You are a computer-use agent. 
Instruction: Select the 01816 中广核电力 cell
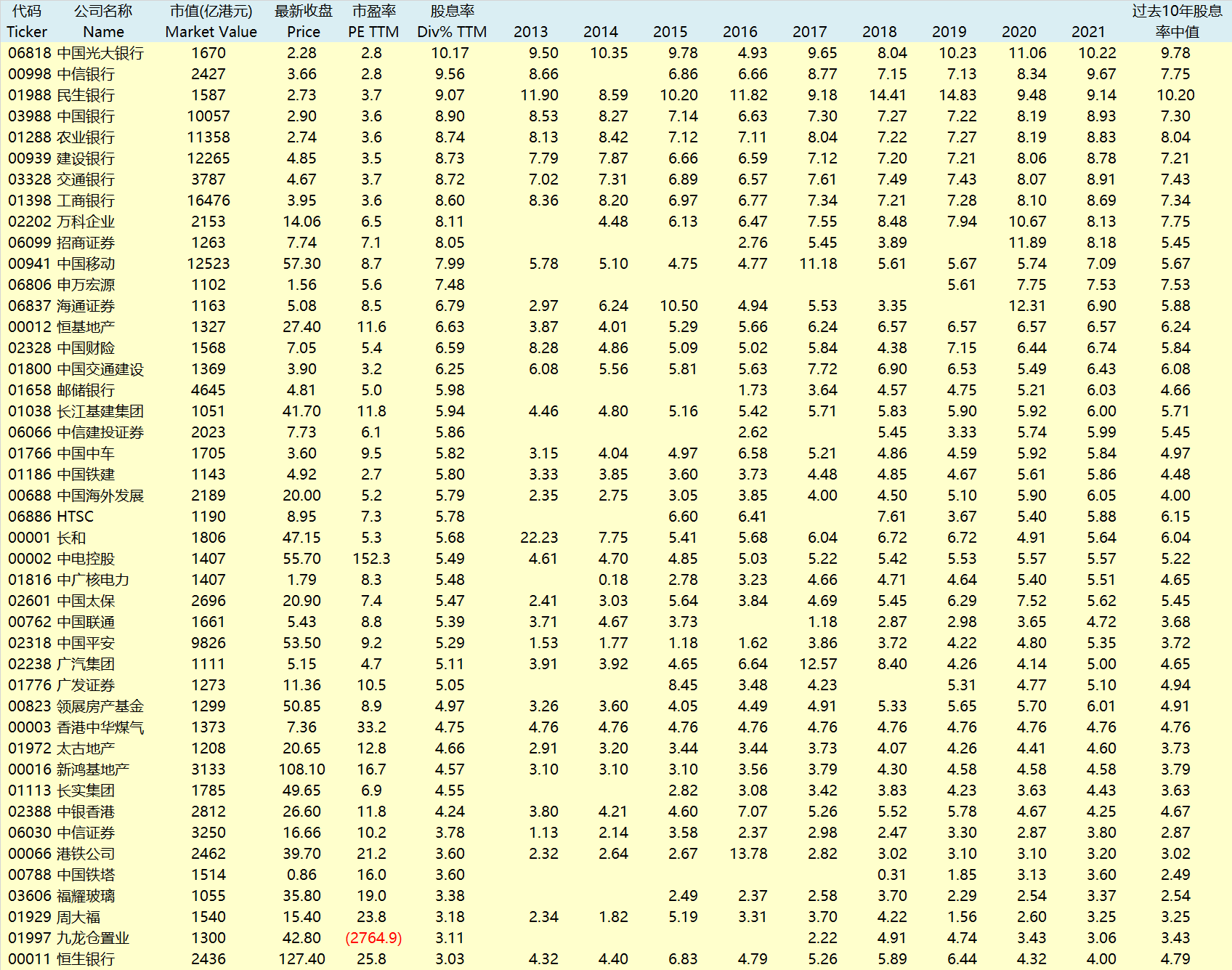click(68, 580)
